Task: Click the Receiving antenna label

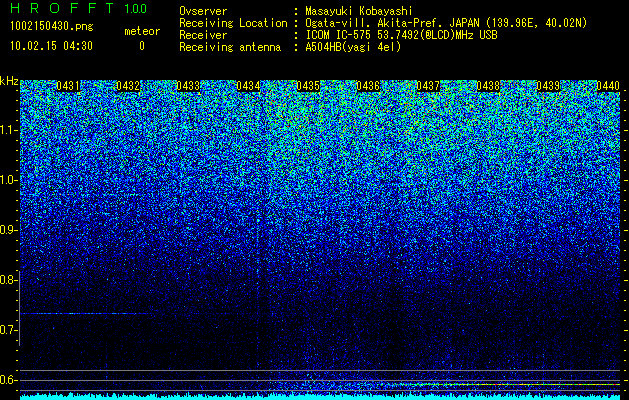Action: pos(230,47)
